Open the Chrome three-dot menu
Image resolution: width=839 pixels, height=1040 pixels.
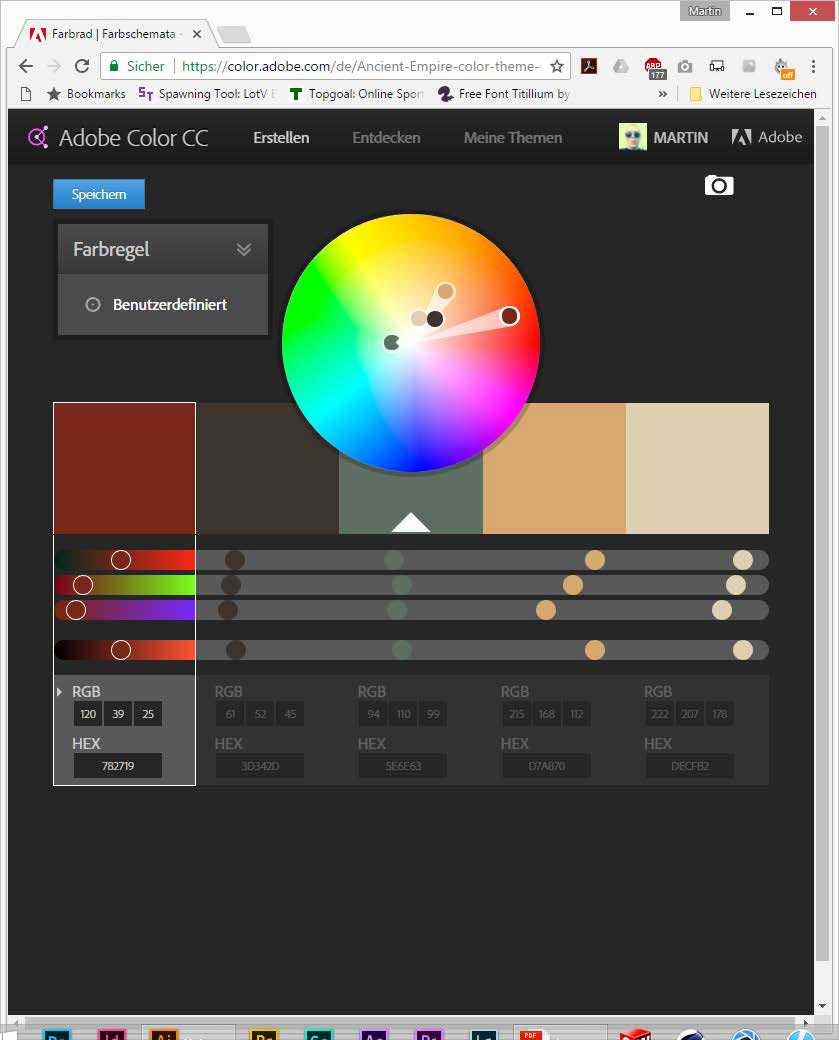(x=813, y=66)
